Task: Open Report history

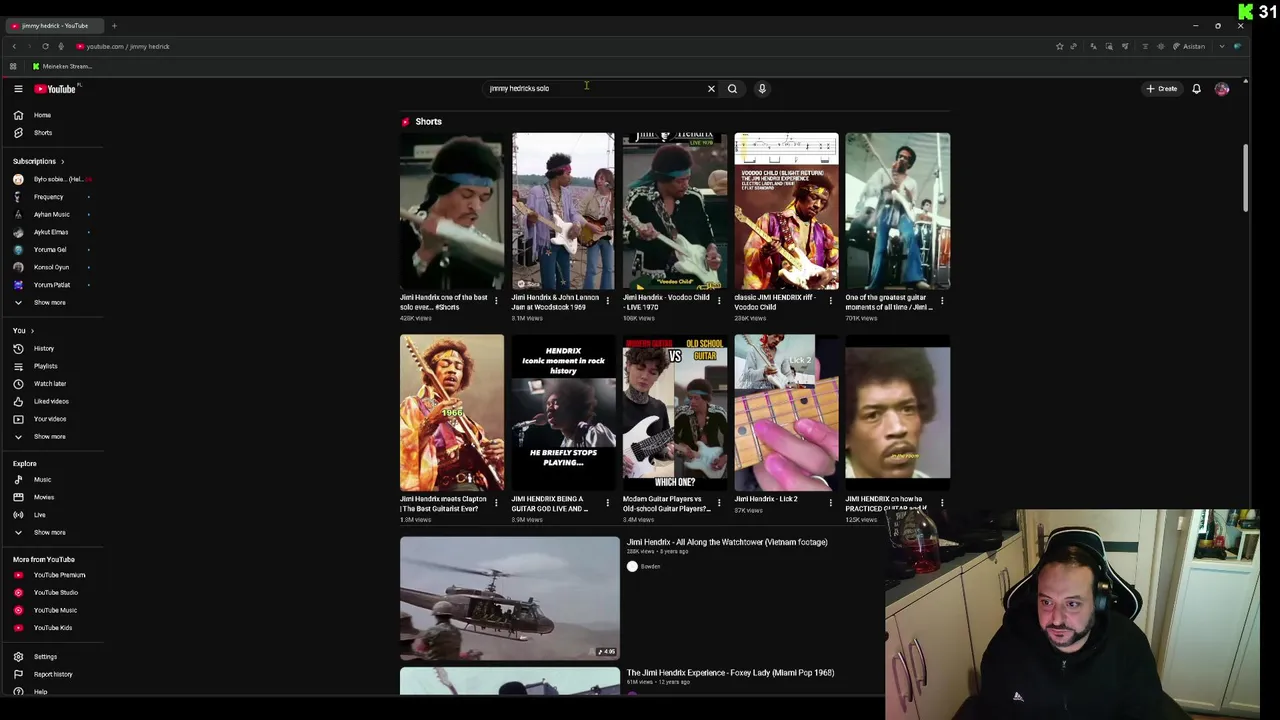Action: click(52, 674)
